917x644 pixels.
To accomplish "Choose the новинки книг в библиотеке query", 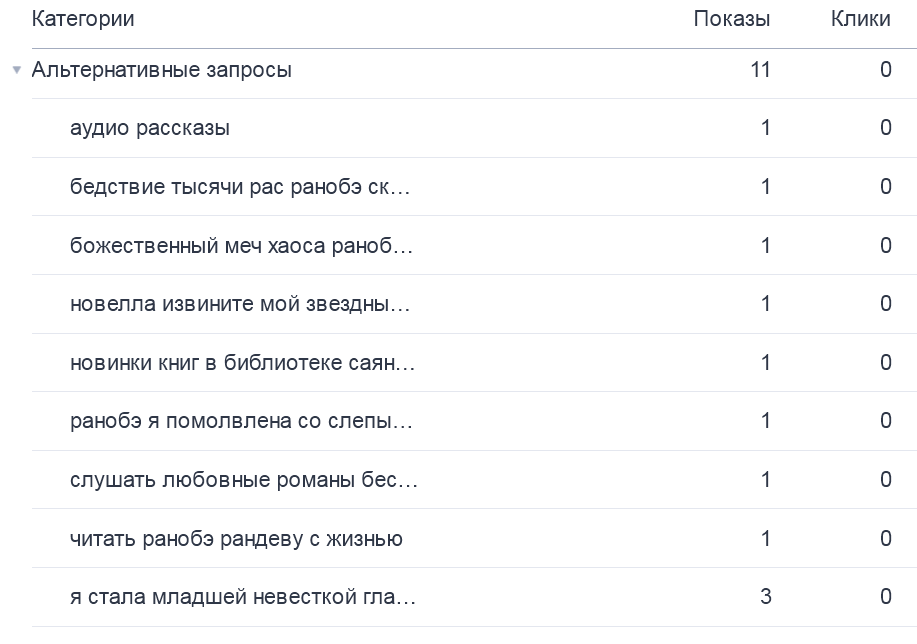I will (x=242, y=362).
